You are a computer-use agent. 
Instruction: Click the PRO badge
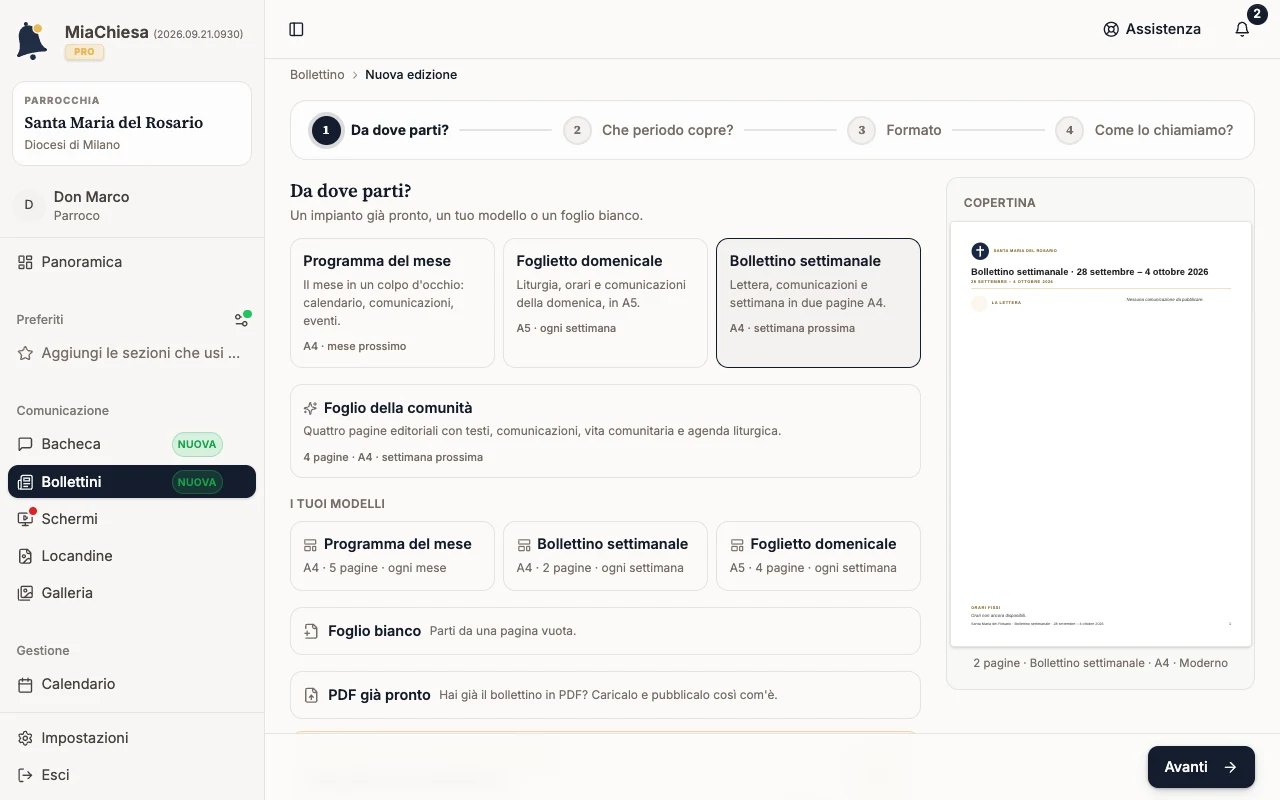click(85, 52)
